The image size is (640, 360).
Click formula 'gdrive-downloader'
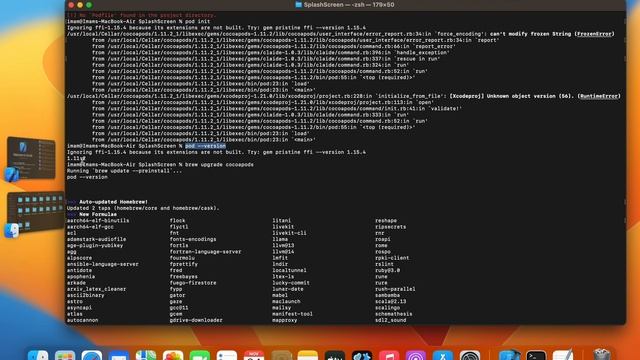[196, 320]
